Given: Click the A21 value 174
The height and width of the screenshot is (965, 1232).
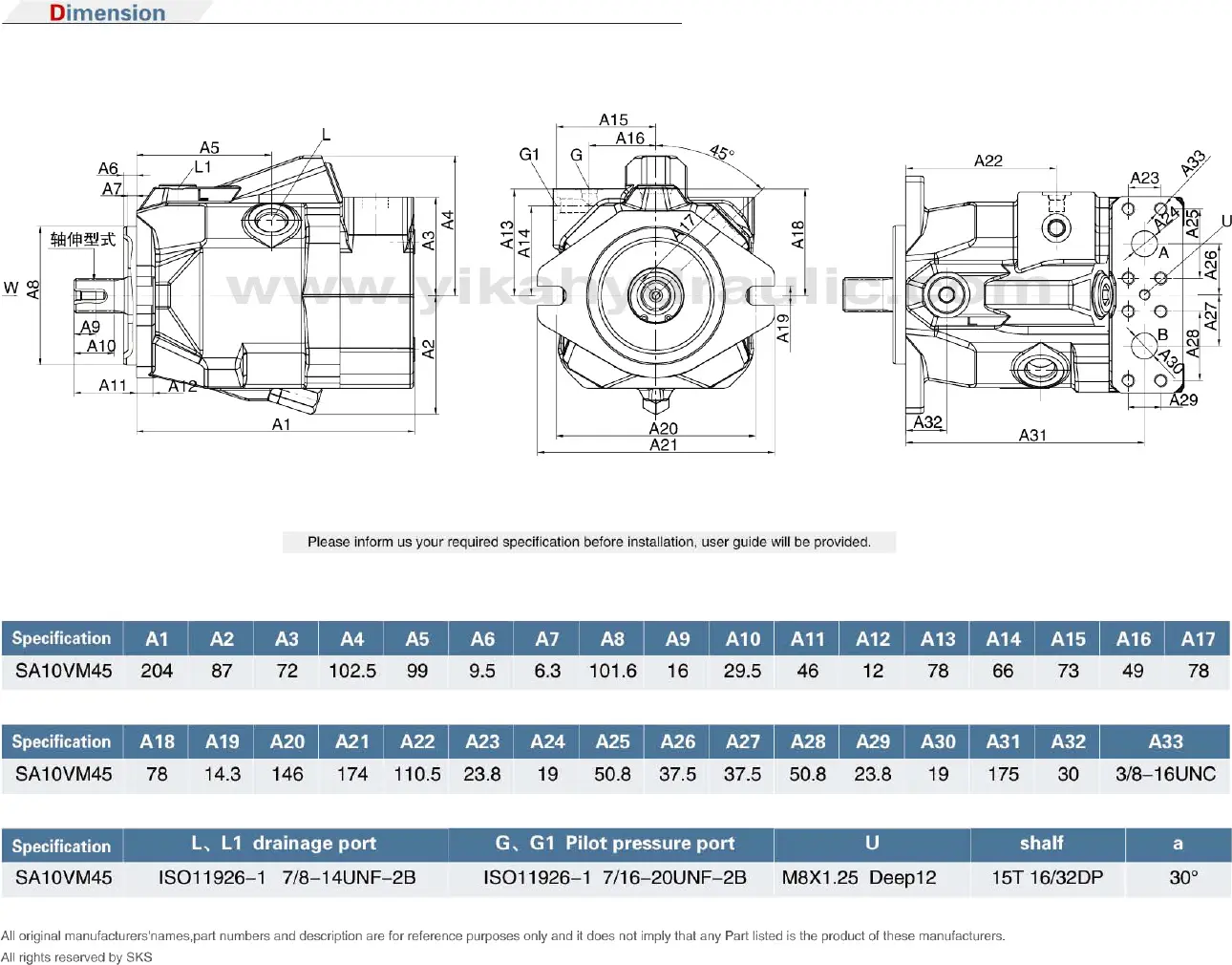Looking at the screenshot, I should point(352,774).
